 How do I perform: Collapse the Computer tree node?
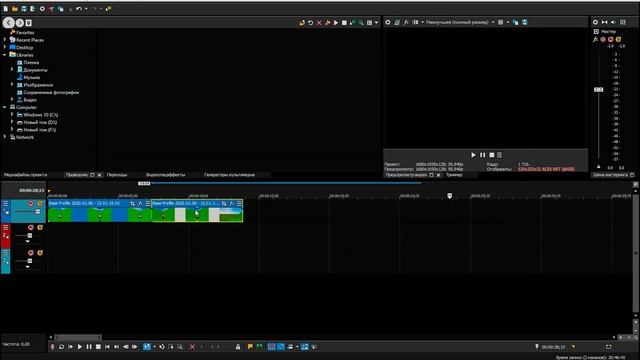[5, 107]
